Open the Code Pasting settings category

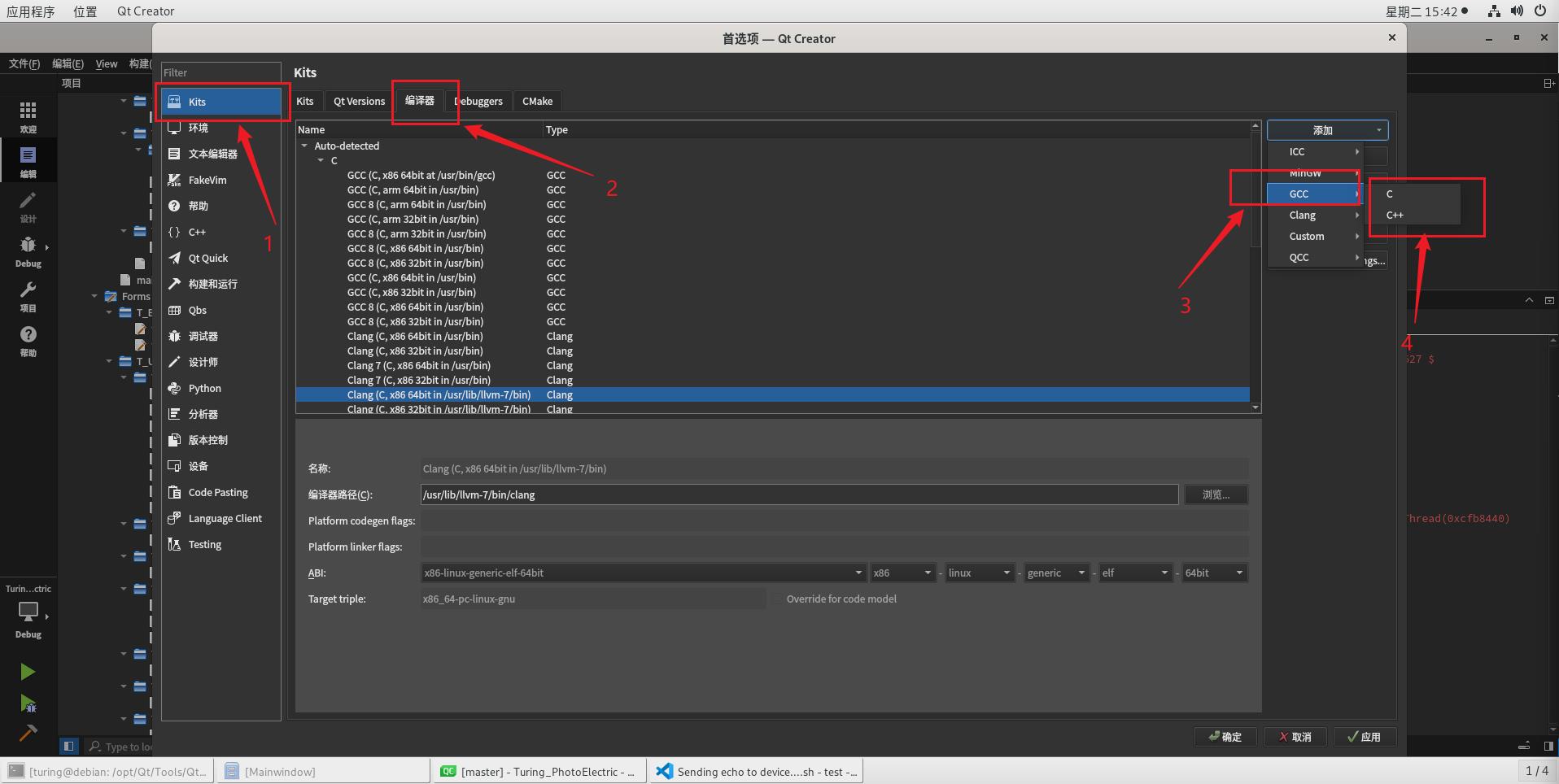pyautogui.click(x=221, y=492)
